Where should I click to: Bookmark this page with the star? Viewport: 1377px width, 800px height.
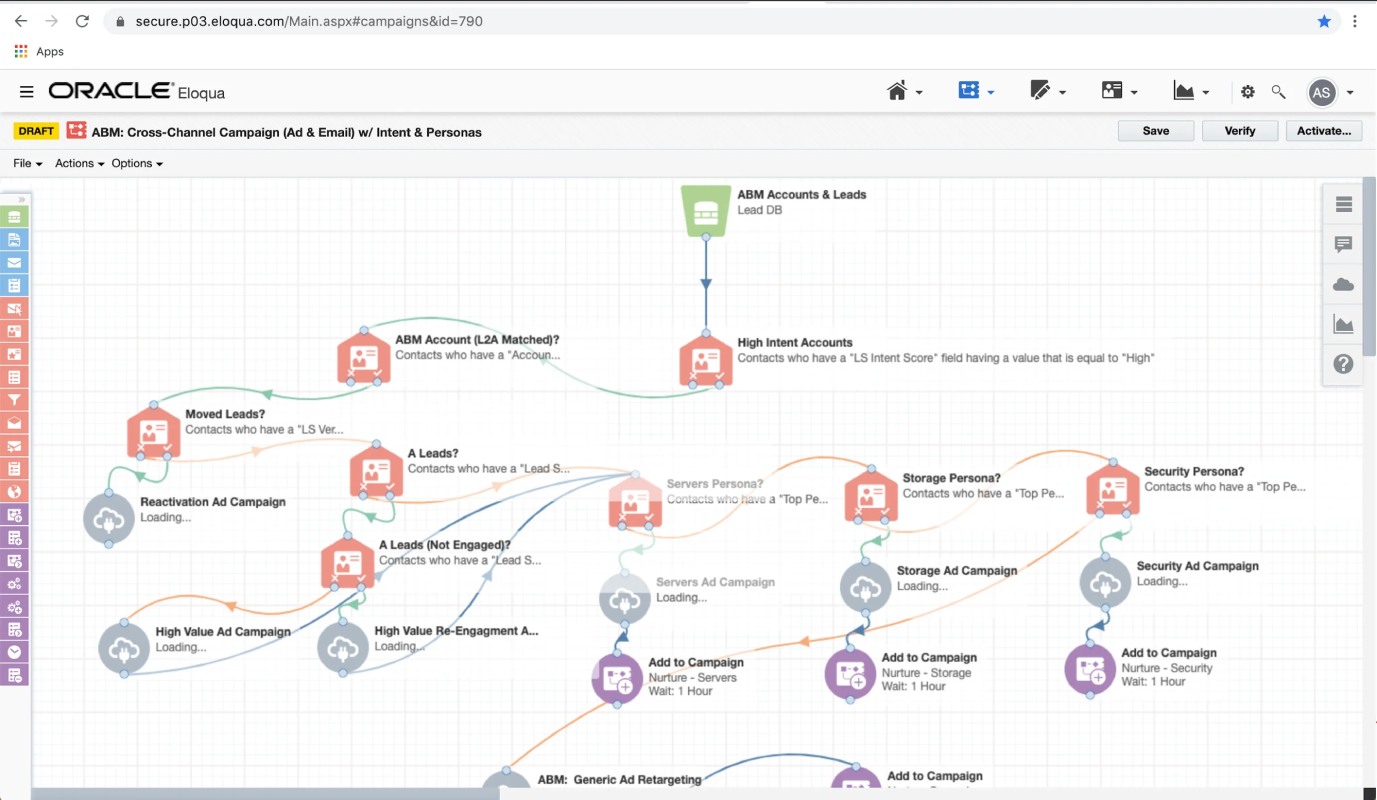pos(1324,21)
